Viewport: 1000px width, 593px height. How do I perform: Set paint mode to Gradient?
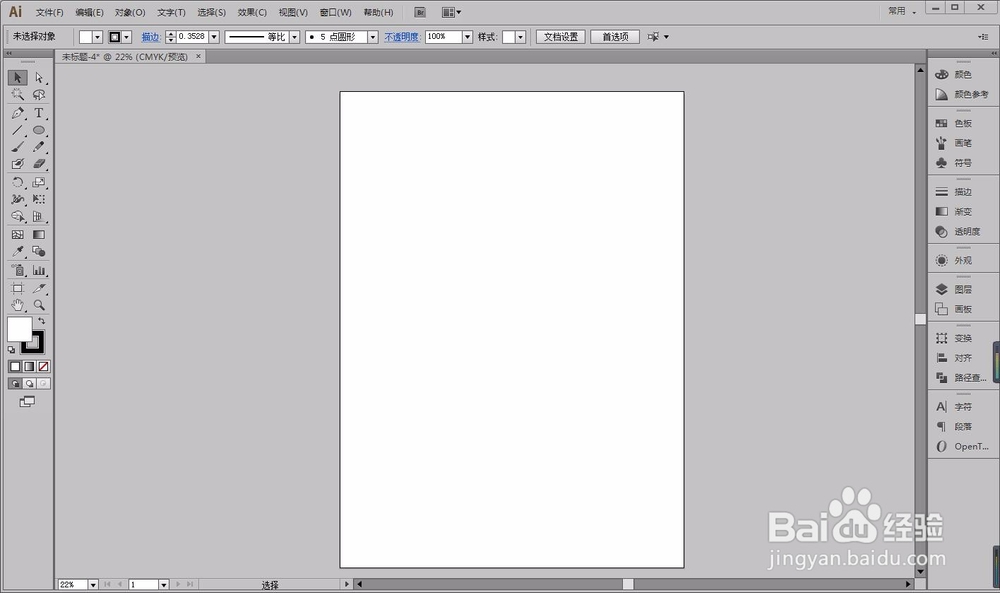click(x=29, y=367)
